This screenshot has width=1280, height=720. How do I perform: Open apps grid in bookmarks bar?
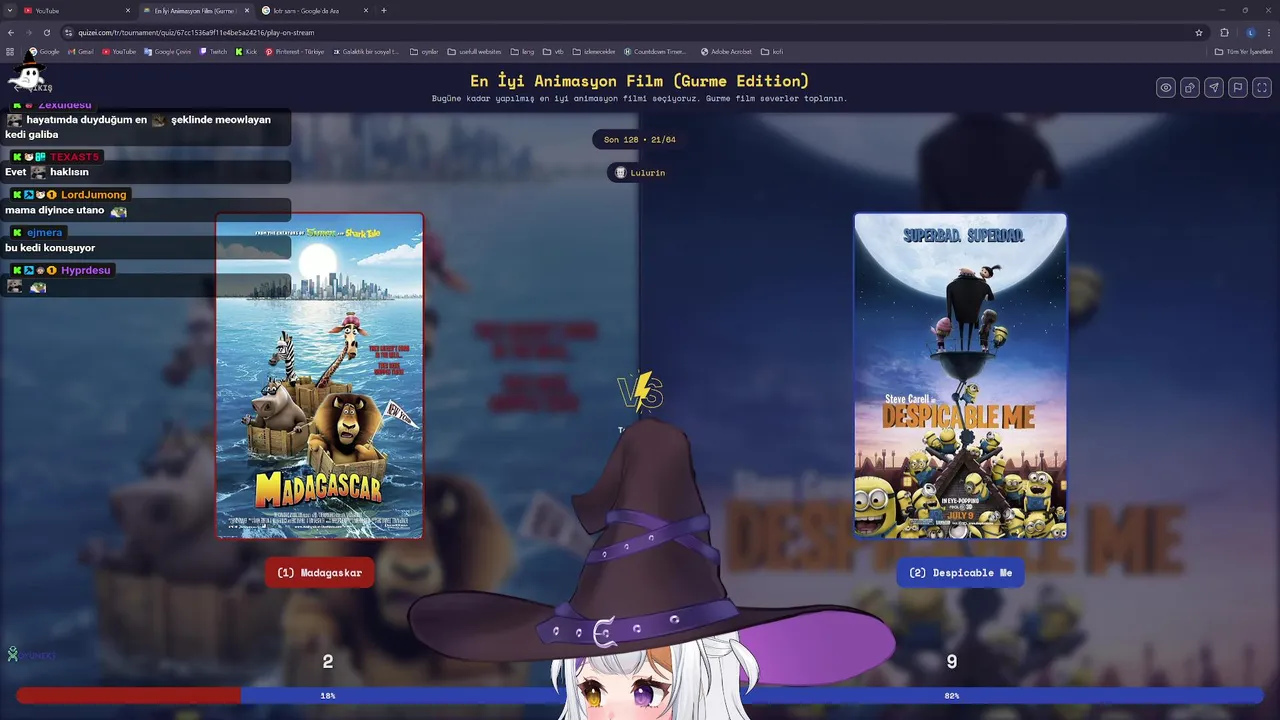coord(10,51)
